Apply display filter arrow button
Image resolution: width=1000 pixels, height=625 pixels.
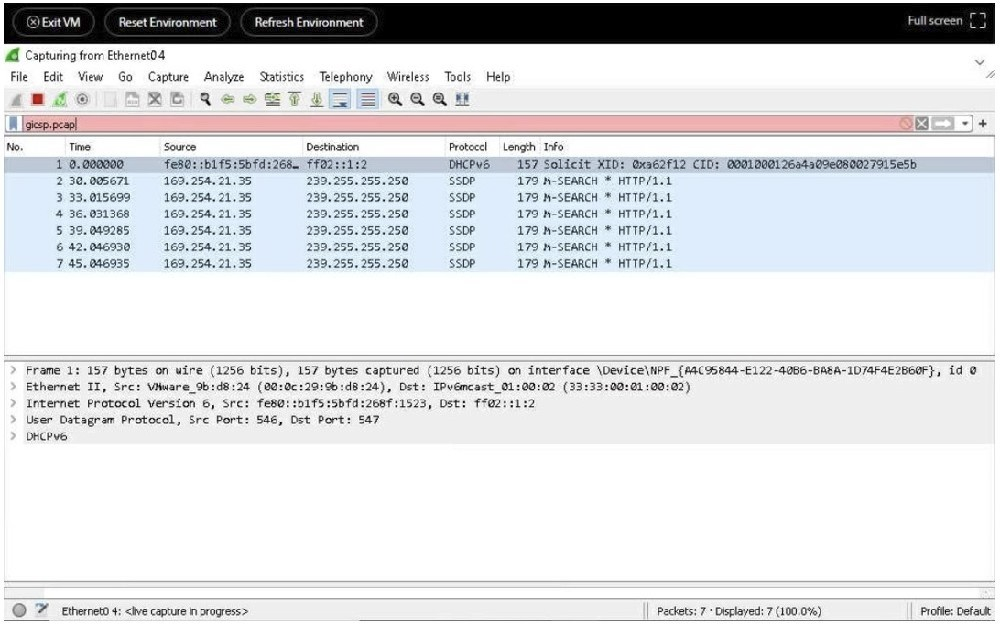click(943, 124)
